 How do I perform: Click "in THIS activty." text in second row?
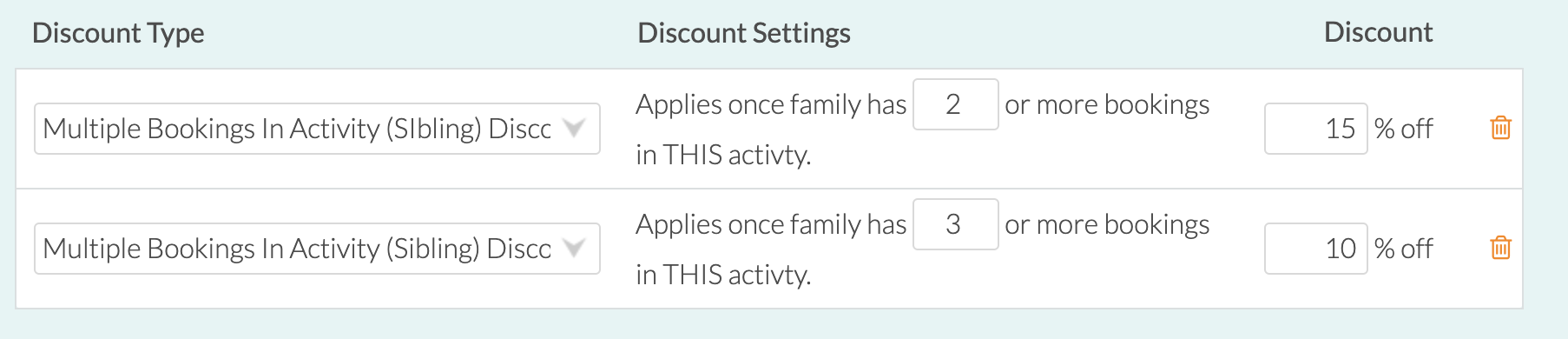(x=723, y=275)
